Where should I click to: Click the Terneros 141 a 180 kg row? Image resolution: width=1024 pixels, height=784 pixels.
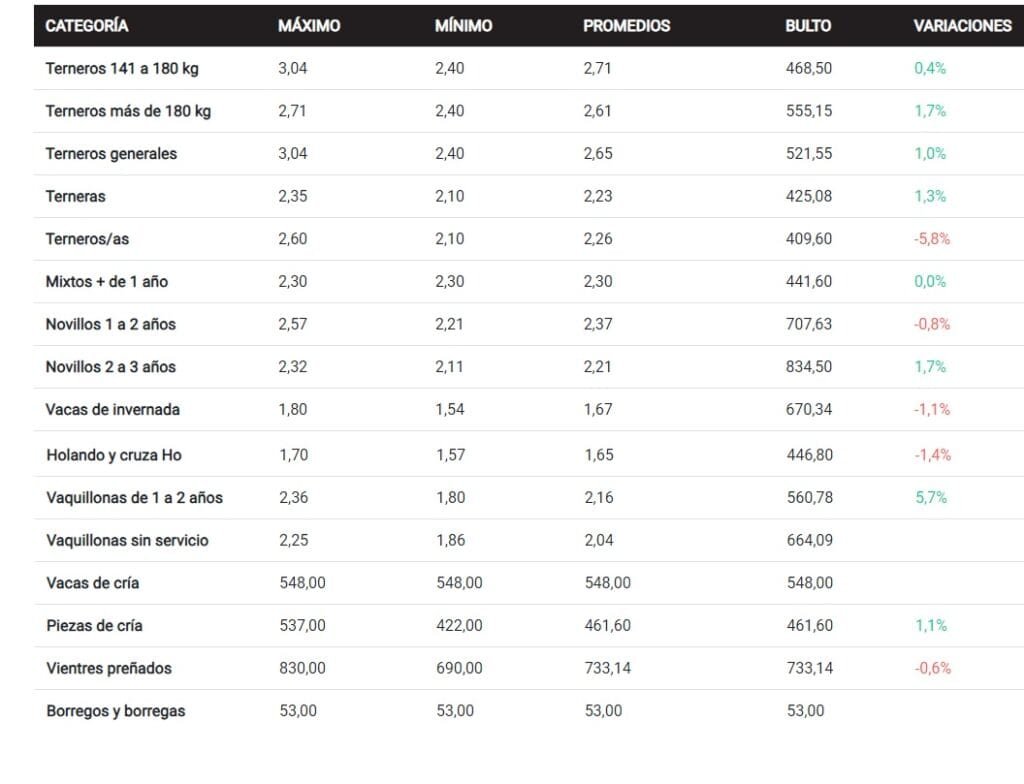point(529,68)
